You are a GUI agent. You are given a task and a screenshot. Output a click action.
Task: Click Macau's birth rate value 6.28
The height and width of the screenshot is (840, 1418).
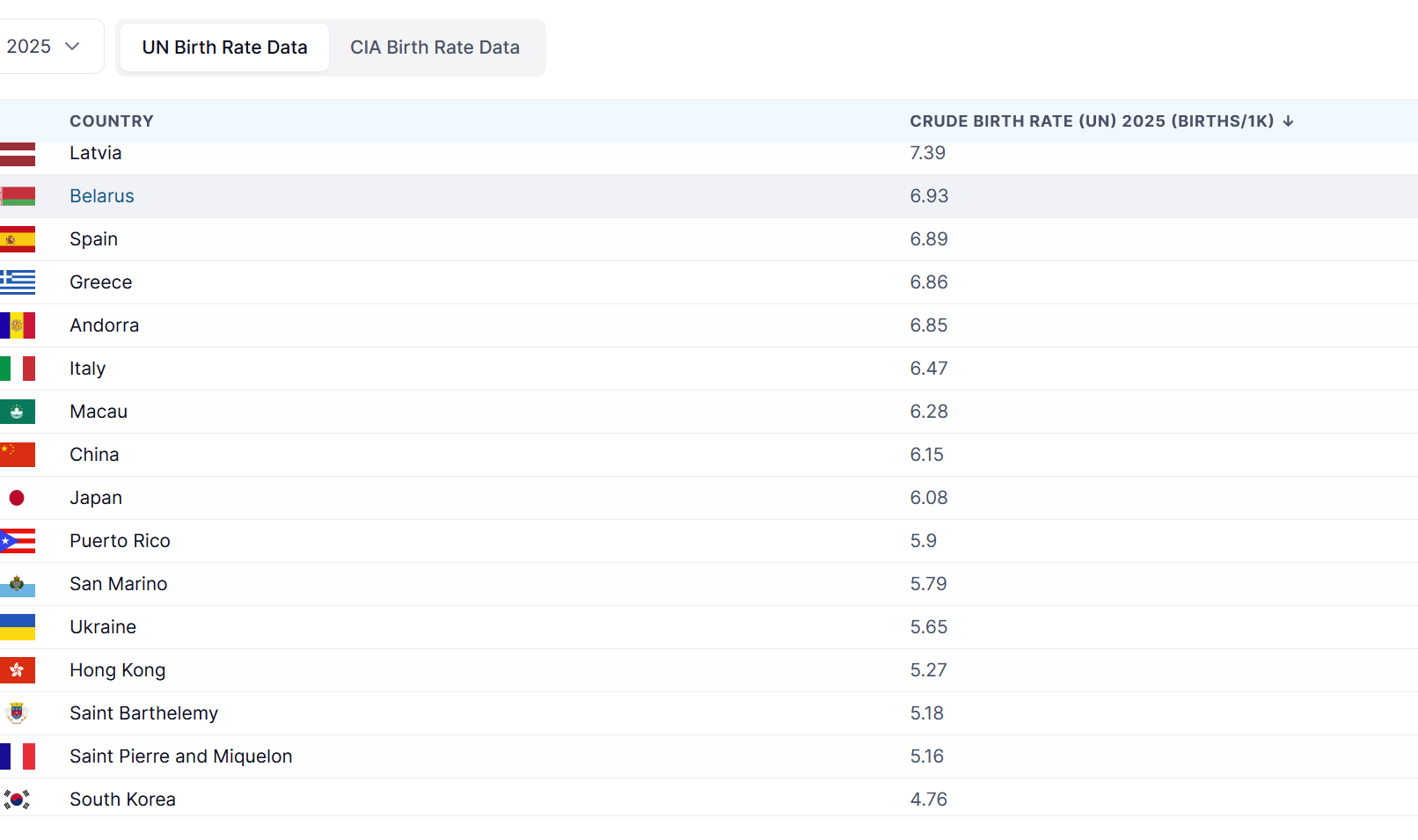pyautogui.click(x=929, y=412)
